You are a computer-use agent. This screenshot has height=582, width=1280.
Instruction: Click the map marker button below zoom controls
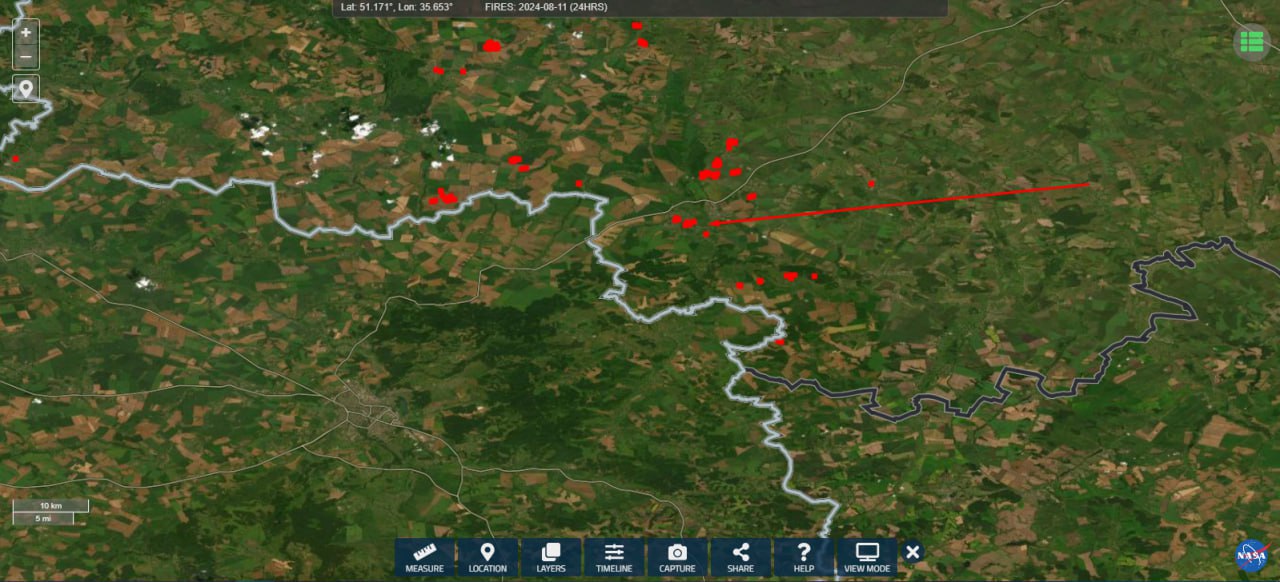(x=26, y=89)
